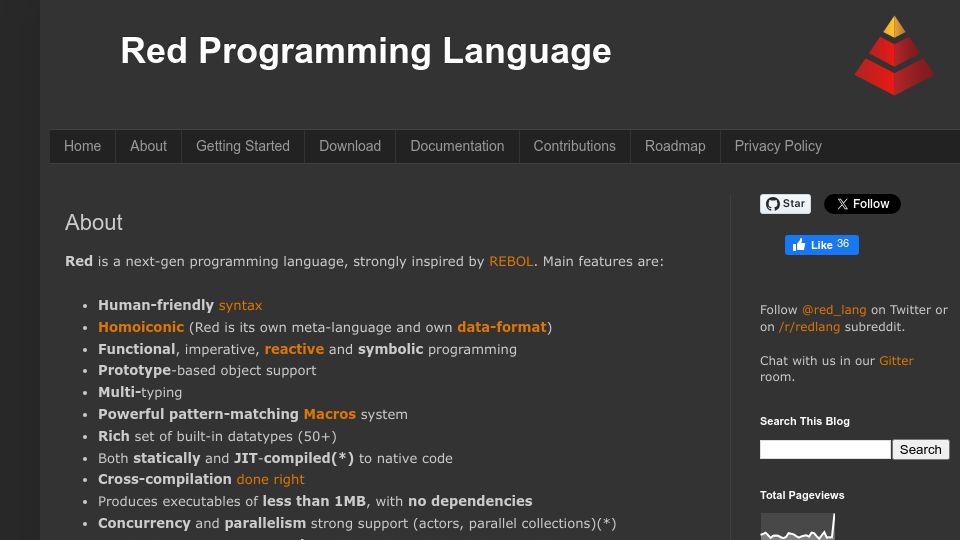Click the 'Prototype-based object support' line
The width and height of the screenshot is (960, 540).
tap(207, 370)
